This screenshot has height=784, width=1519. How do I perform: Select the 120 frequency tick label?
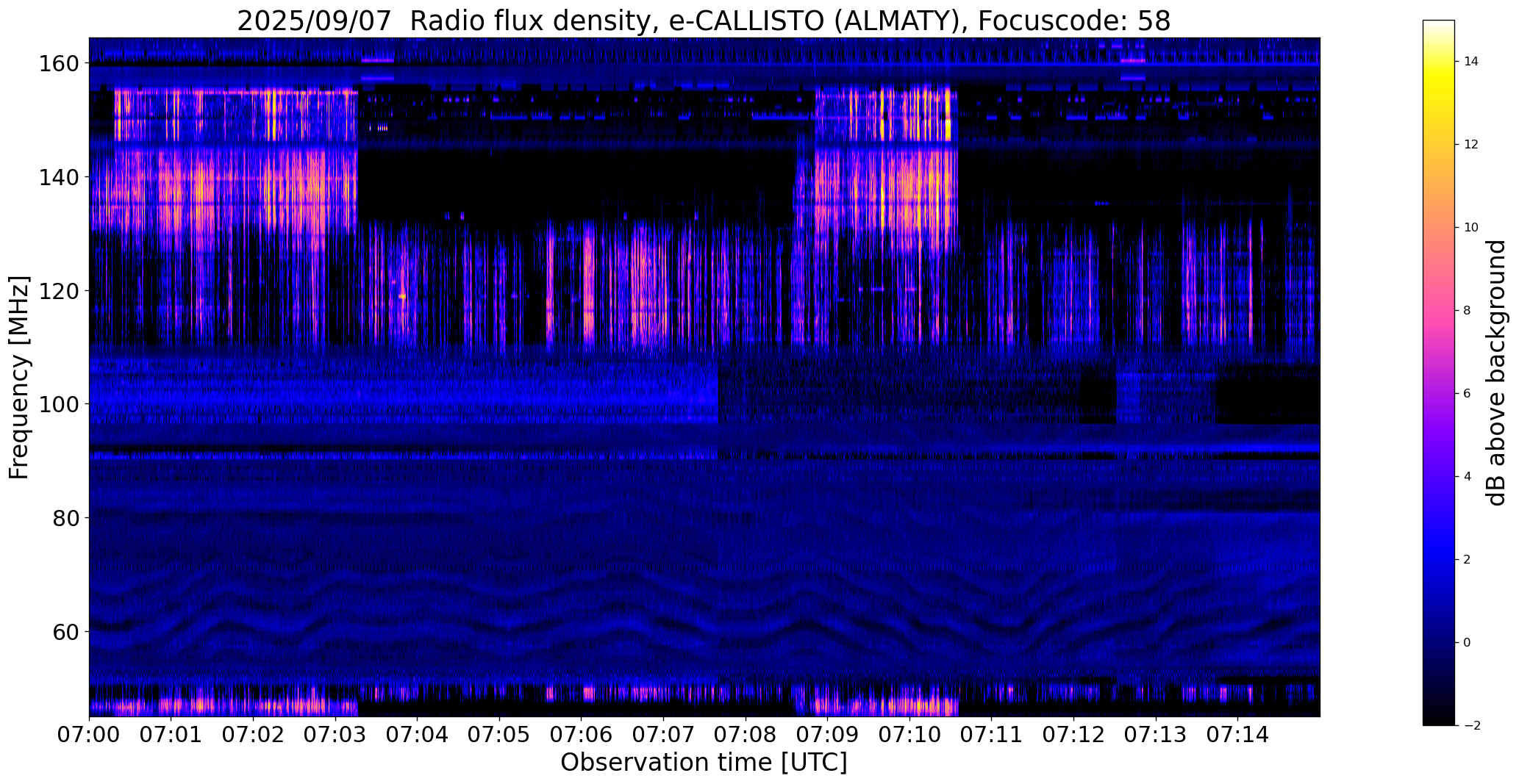pos(59,291)
